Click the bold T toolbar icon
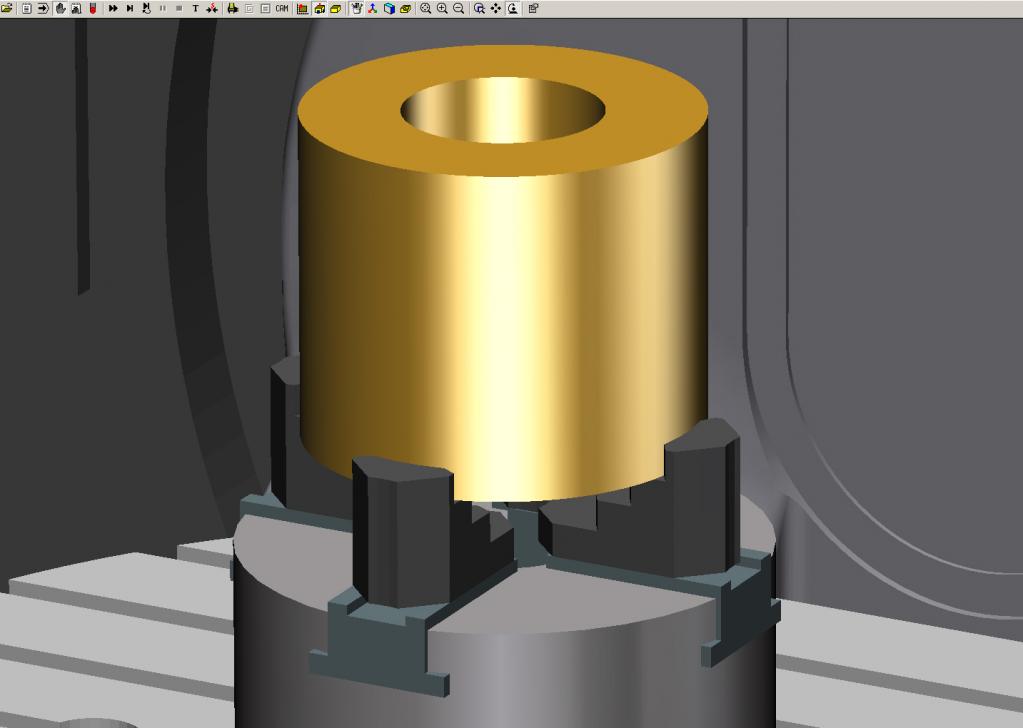The image size is (1023, 728). (x=196, y=8)
